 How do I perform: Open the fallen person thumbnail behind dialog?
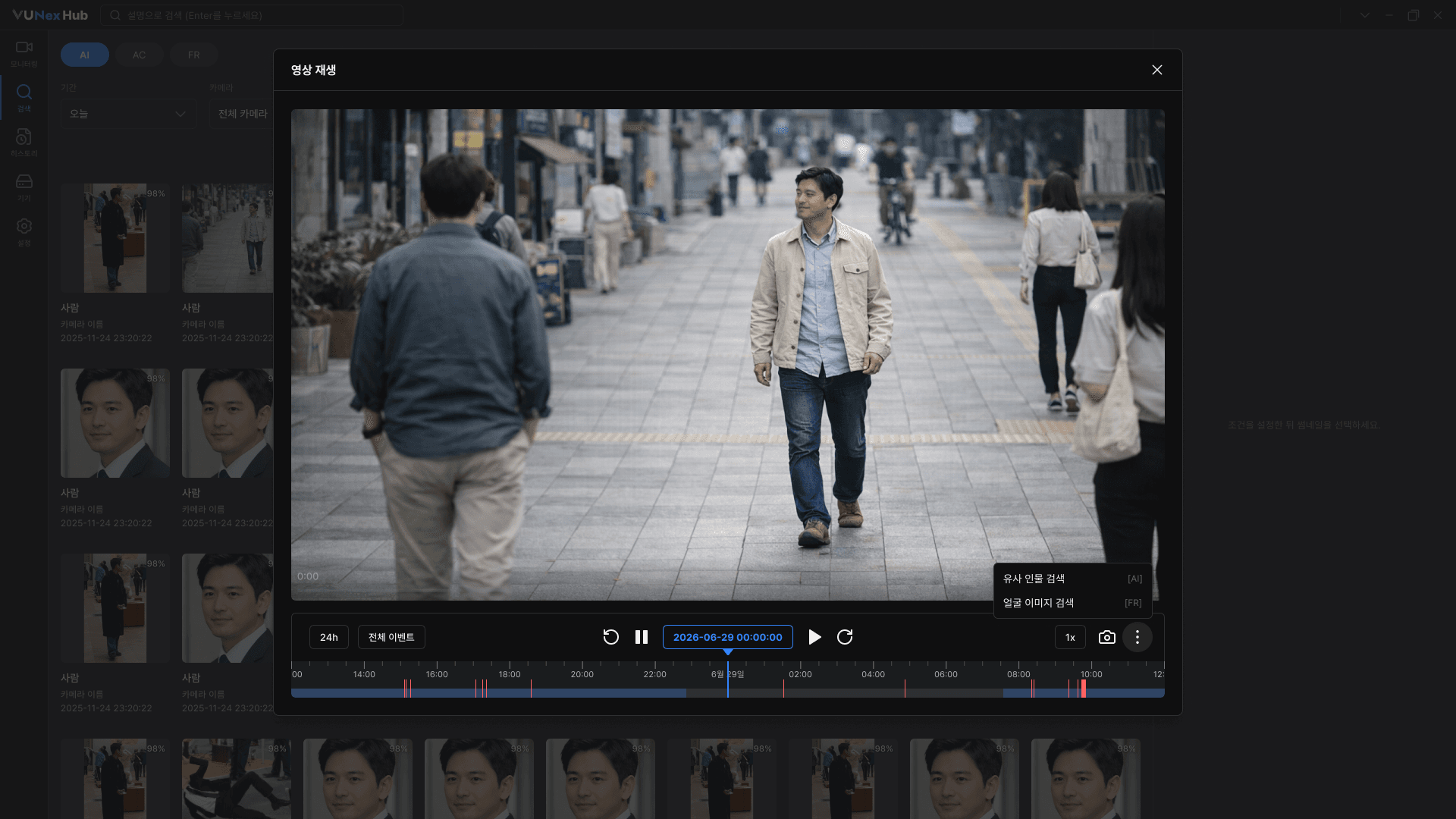click(x=237, y=779)
